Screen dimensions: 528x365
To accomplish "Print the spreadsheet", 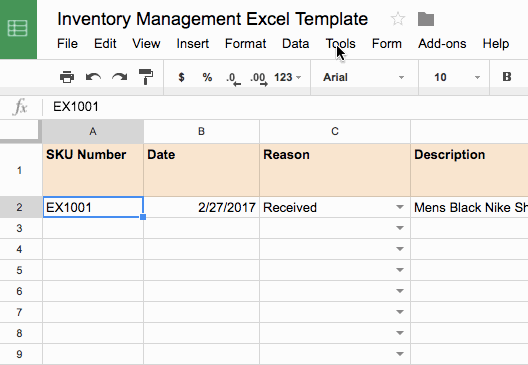I will click(67, 77).
